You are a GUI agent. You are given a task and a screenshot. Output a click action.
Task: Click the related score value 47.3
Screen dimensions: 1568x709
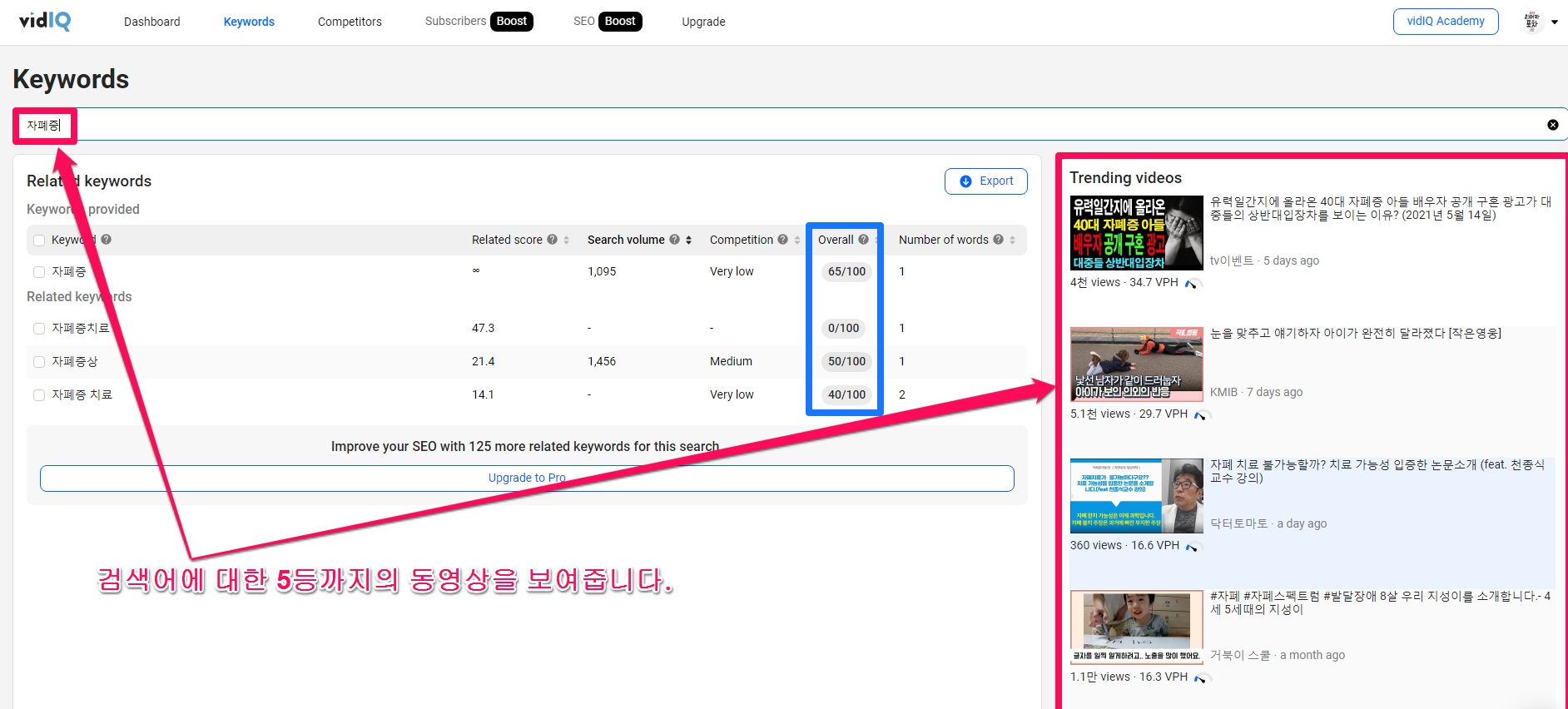(x=483, y=328)
